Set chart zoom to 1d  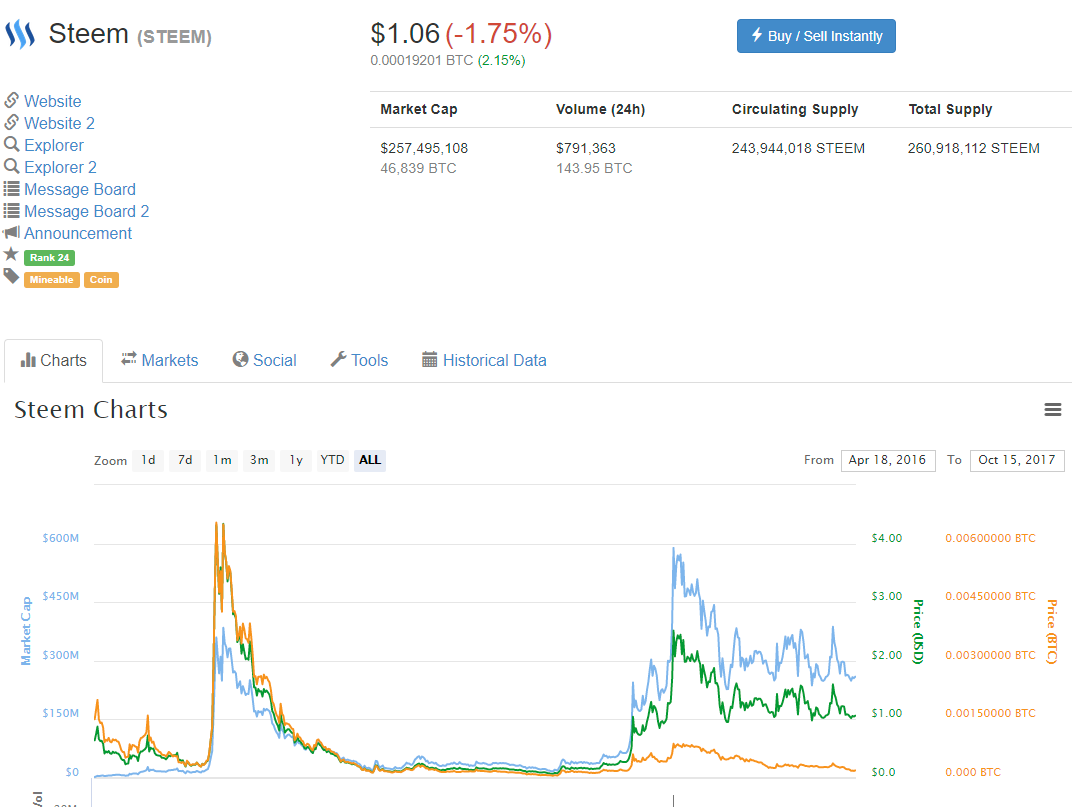click(148, 460)
